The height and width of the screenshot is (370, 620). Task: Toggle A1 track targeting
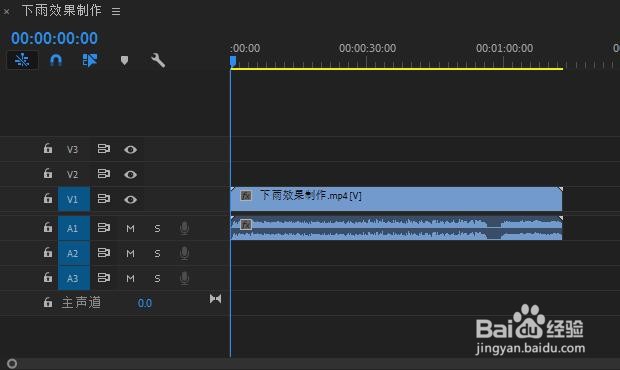pos(74,228)
